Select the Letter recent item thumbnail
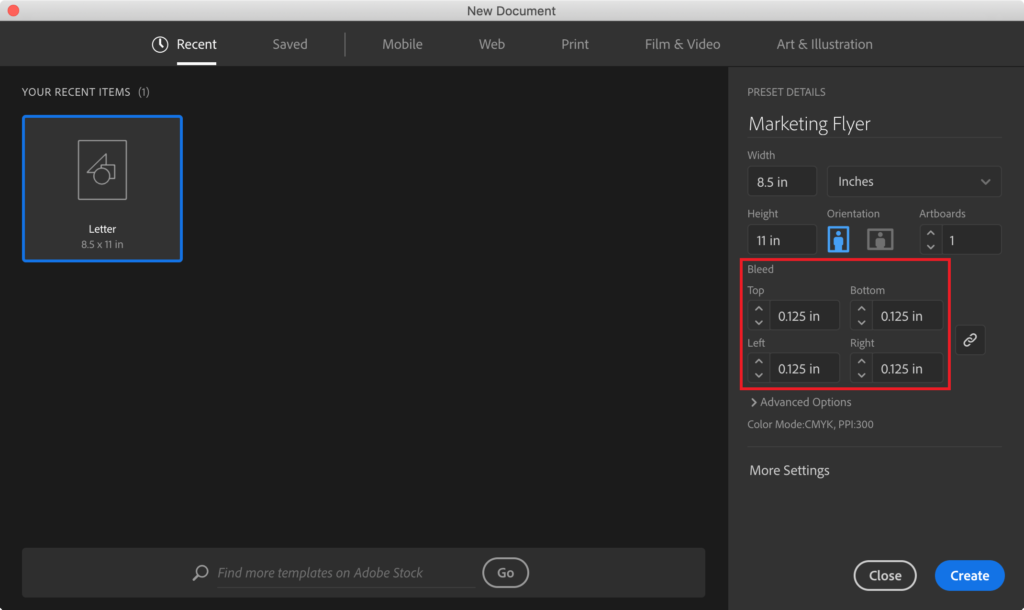1024x610 pixels. pos(102,189)
